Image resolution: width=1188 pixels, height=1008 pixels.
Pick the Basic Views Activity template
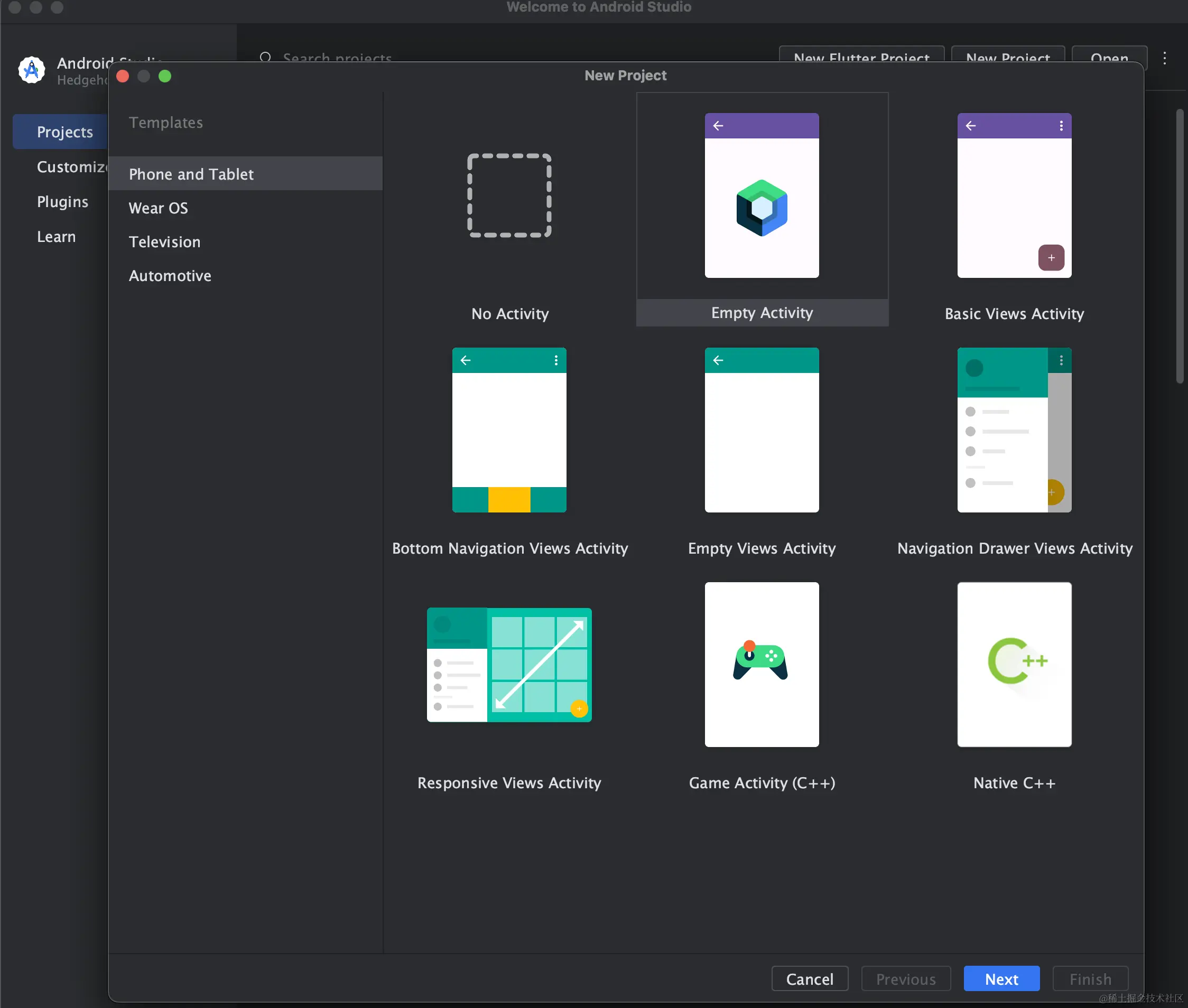(1014, 195)
